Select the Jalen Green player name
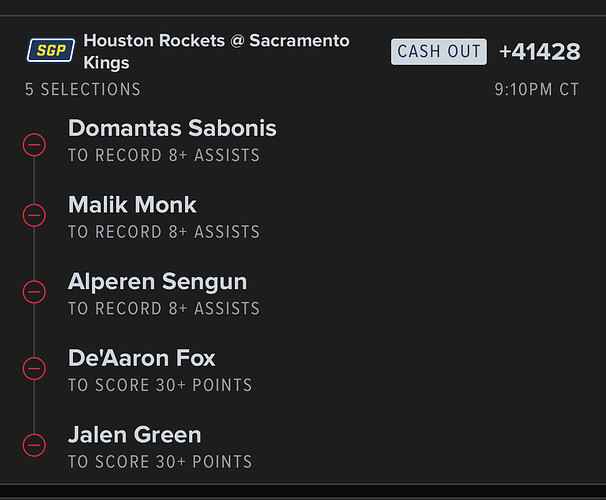Image resolution: width=606 pixels, height=500 pixels. pos(134,435)
